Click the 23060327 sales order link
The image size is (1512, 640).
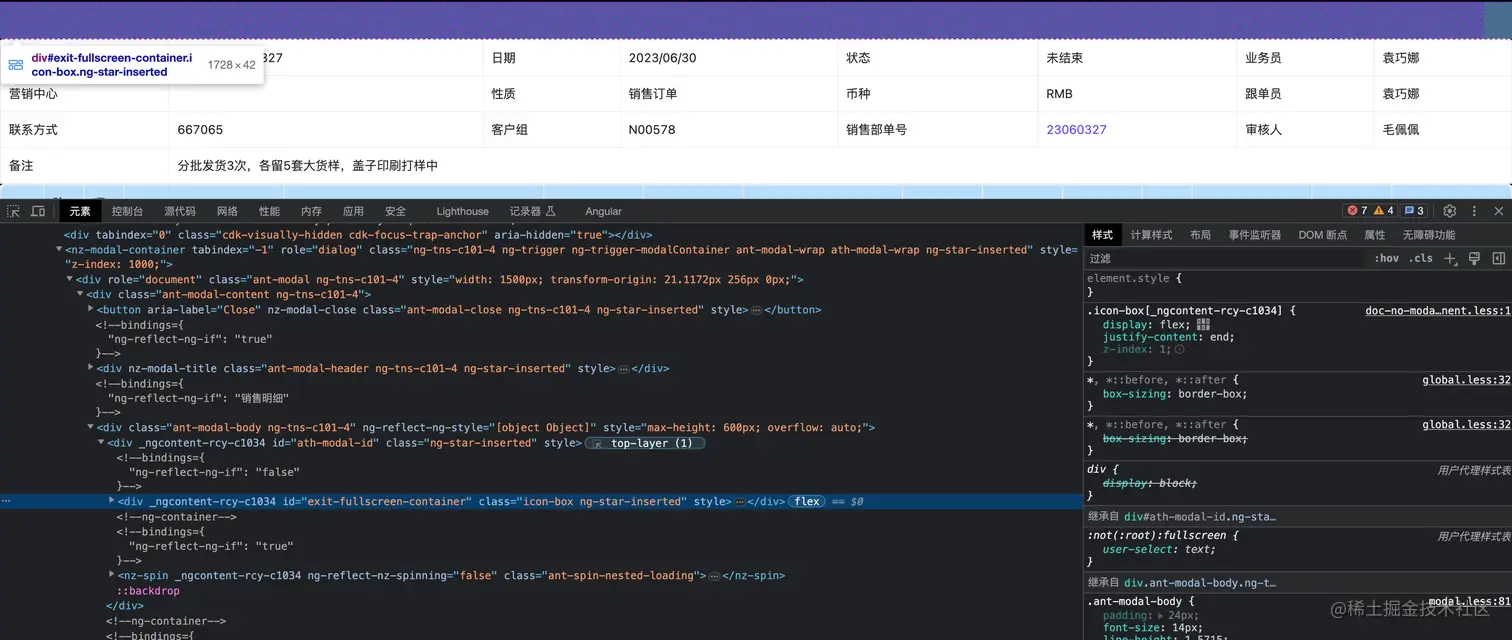[x=1076, y=130]
